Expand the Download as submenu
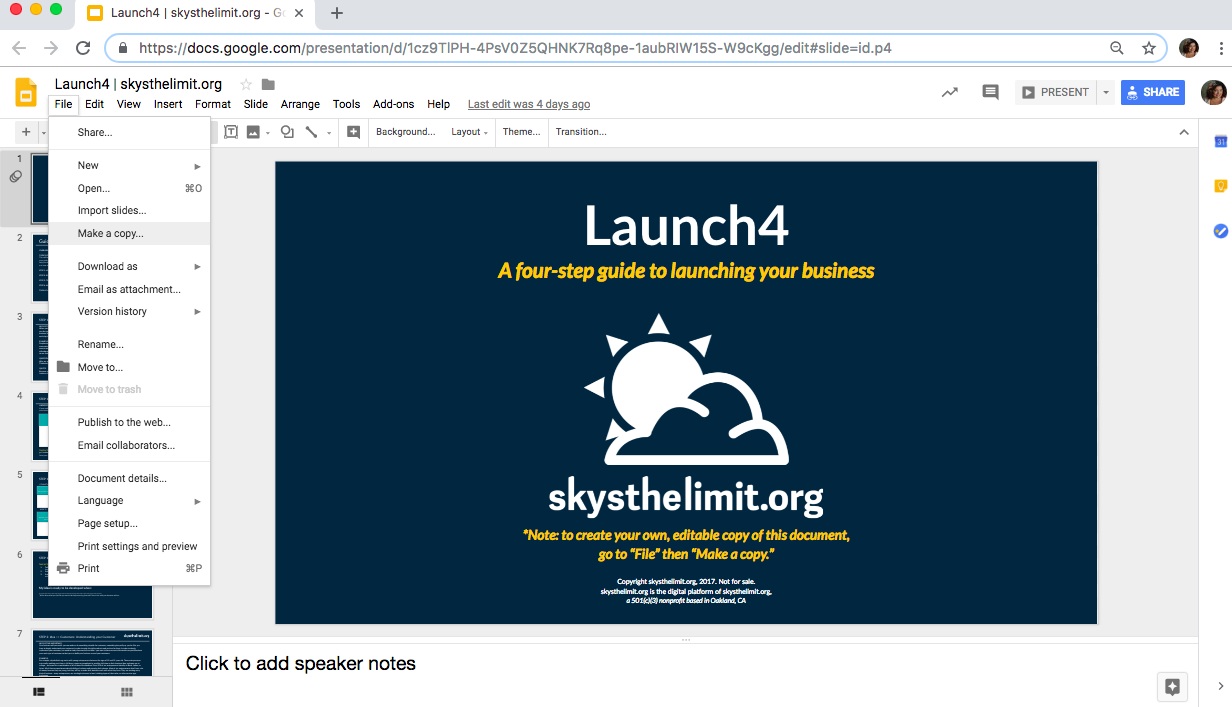 130,267
